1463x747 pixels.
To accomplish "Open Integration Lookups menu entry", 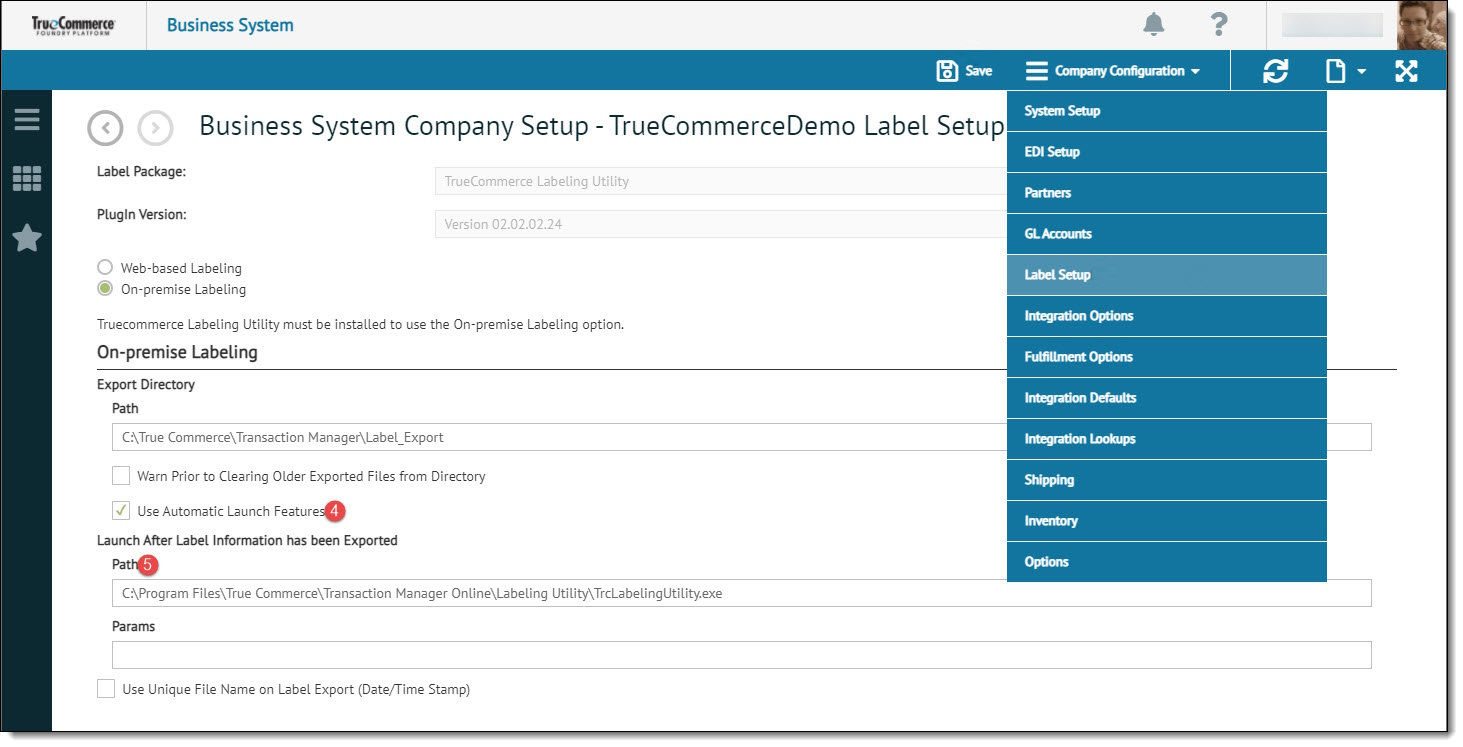I will (x=1167, y=439).
